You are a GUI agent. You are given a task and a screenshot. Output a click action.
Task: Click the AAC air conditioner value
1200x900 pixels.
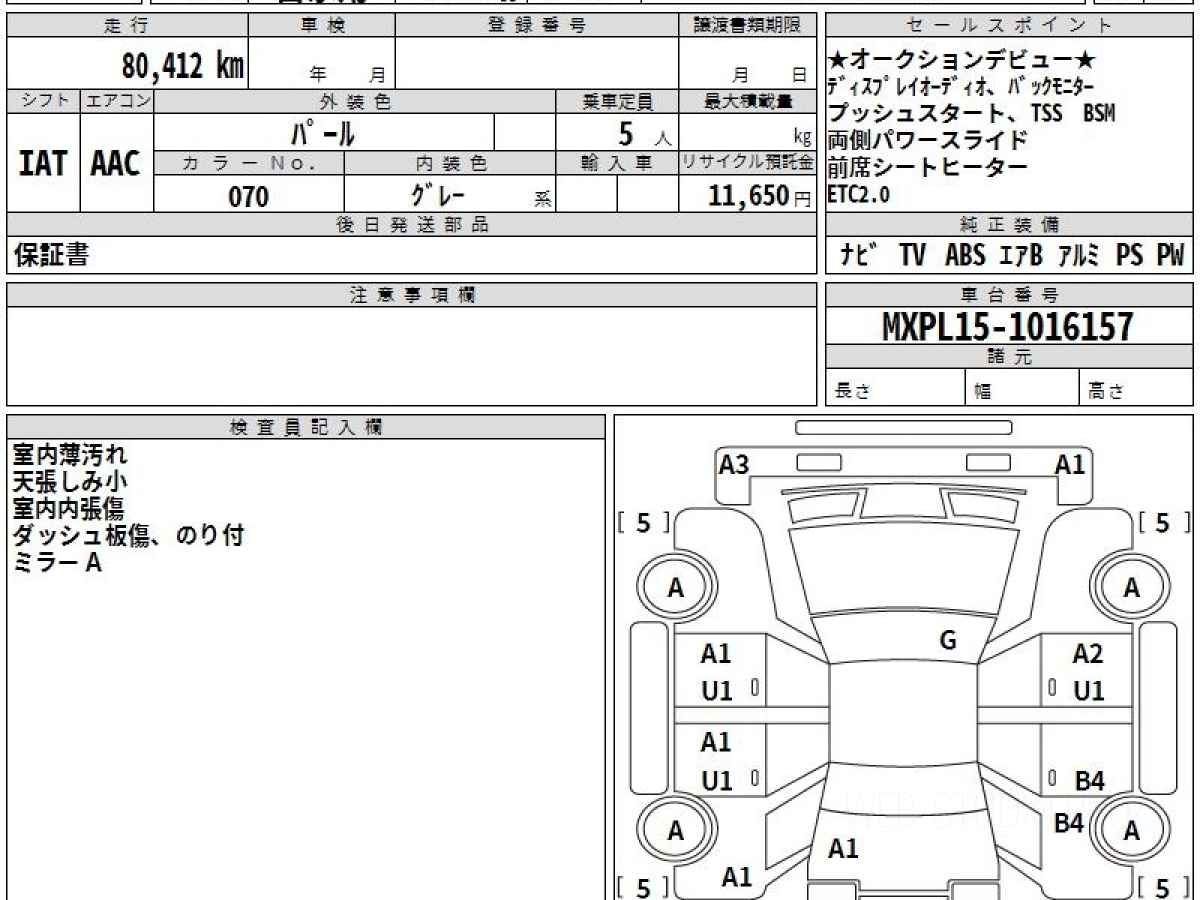click(x=116, y=164)
